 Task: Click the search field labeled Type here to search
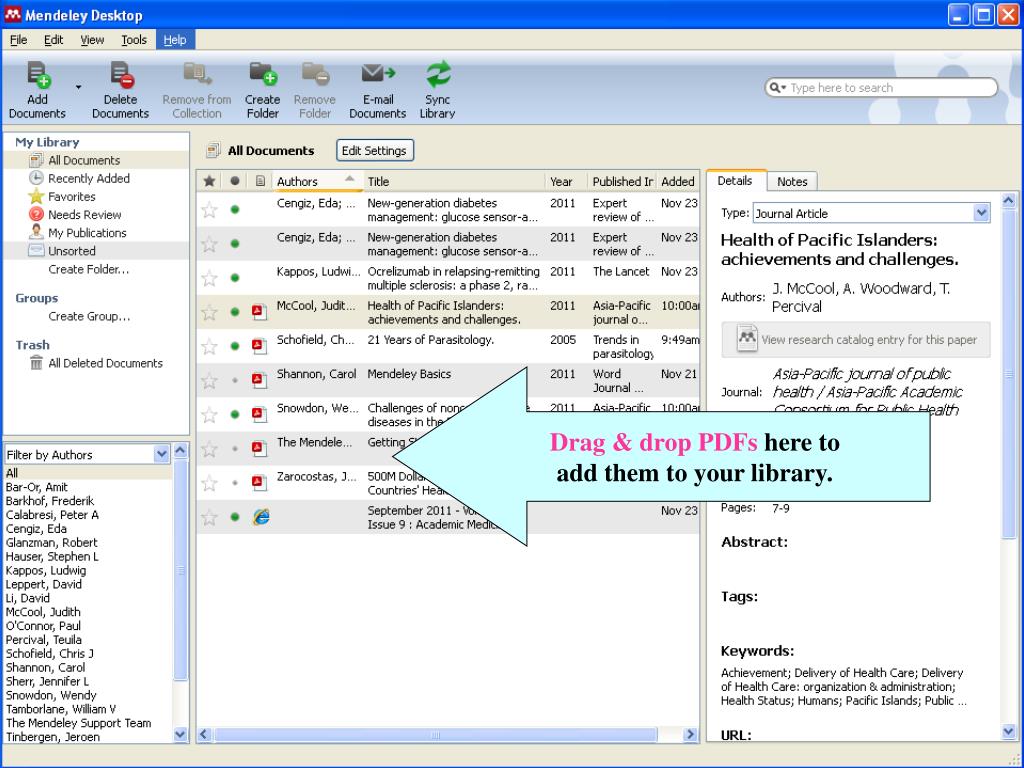pos(882,88)
